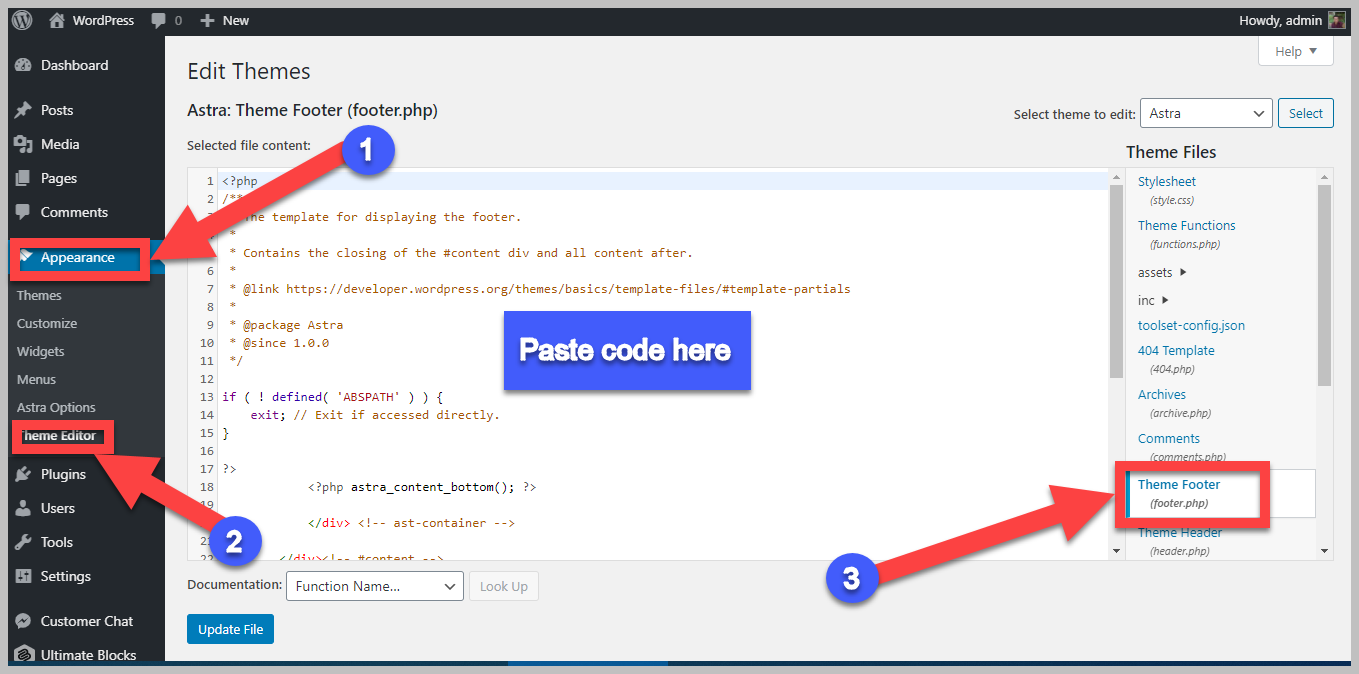The image size is (1359, 674).
Task: Open the Theme Header file
Action: [1180, 532]
